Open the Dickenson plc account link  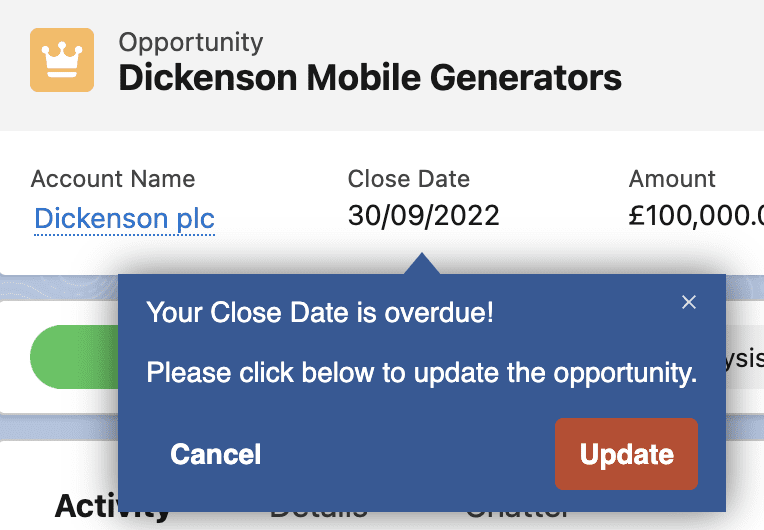[x=124, y=218]
